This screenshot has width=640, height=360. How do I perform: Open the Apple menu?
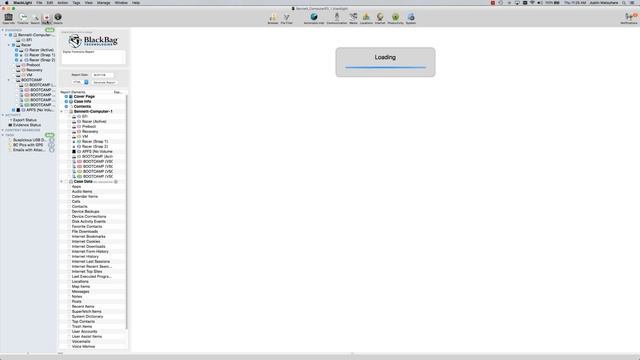6,3
